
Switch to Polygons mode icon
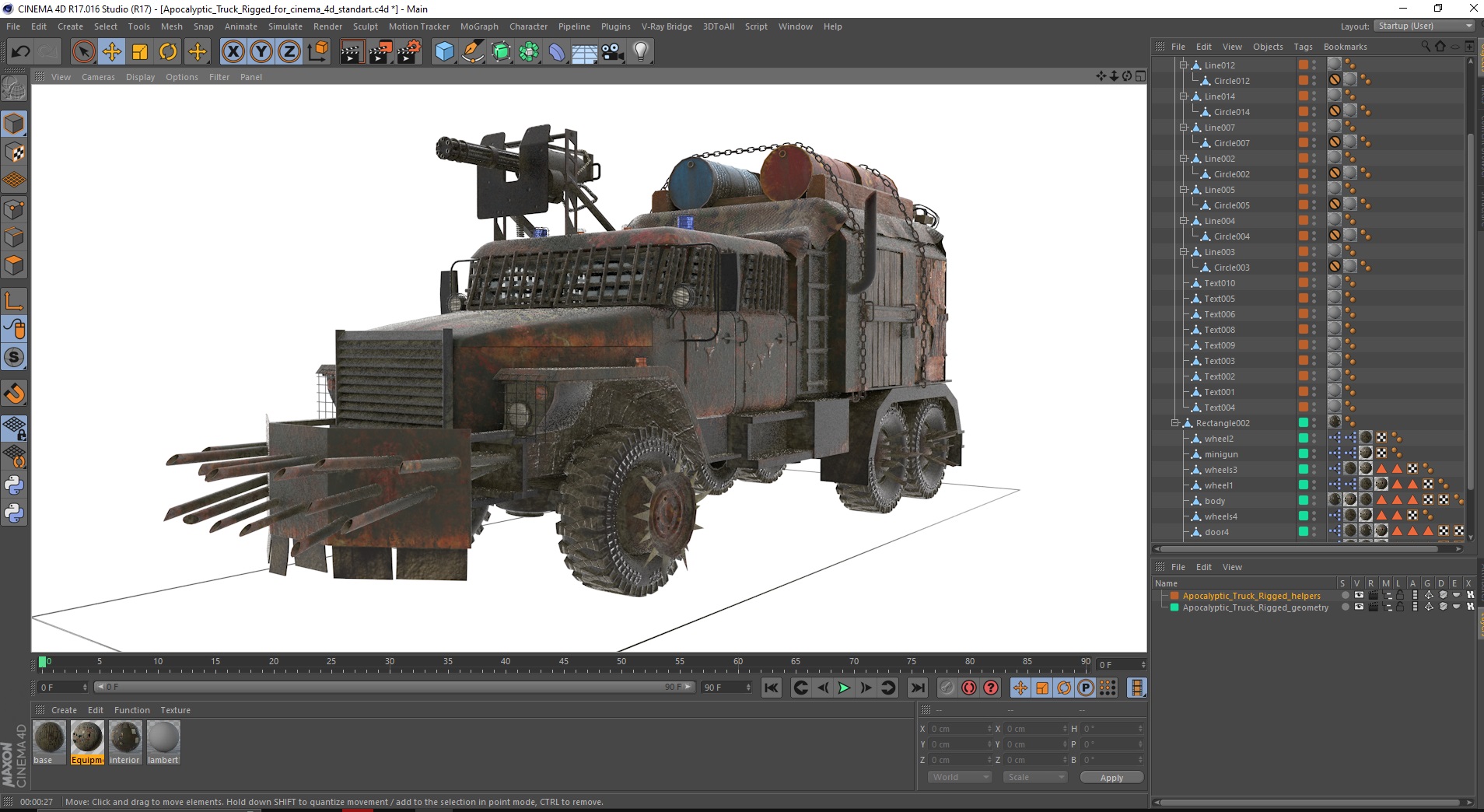(14, 265)
